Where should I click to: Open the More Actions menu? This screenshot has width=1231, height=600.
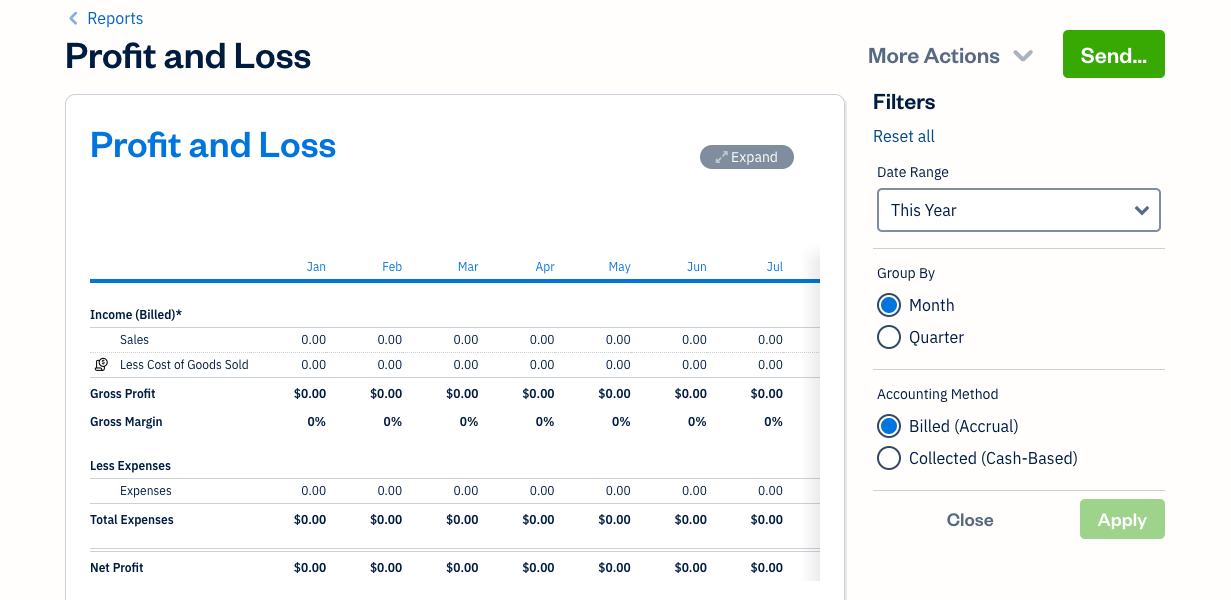point(934,56)
